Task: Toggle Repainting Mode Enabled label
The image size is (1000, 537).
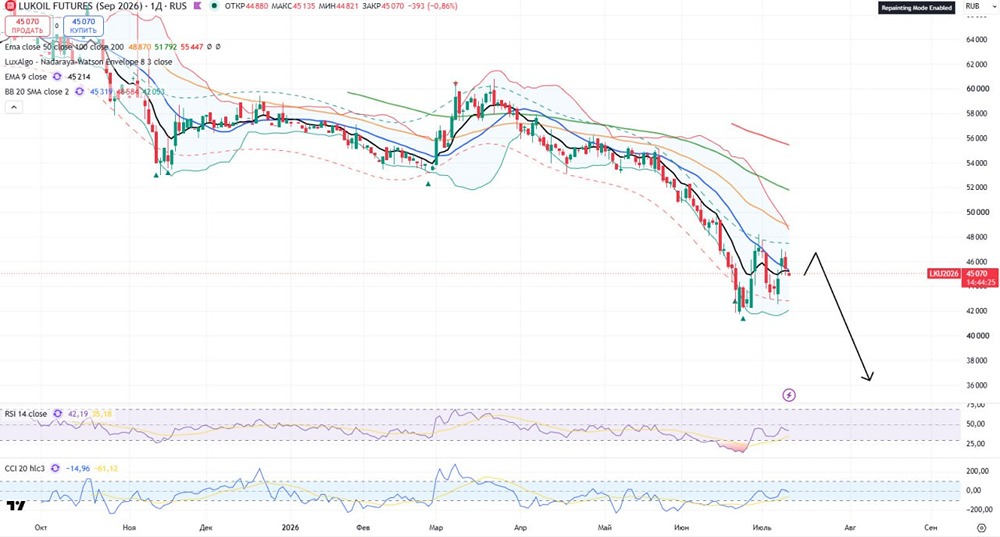Action: [916, 8]
